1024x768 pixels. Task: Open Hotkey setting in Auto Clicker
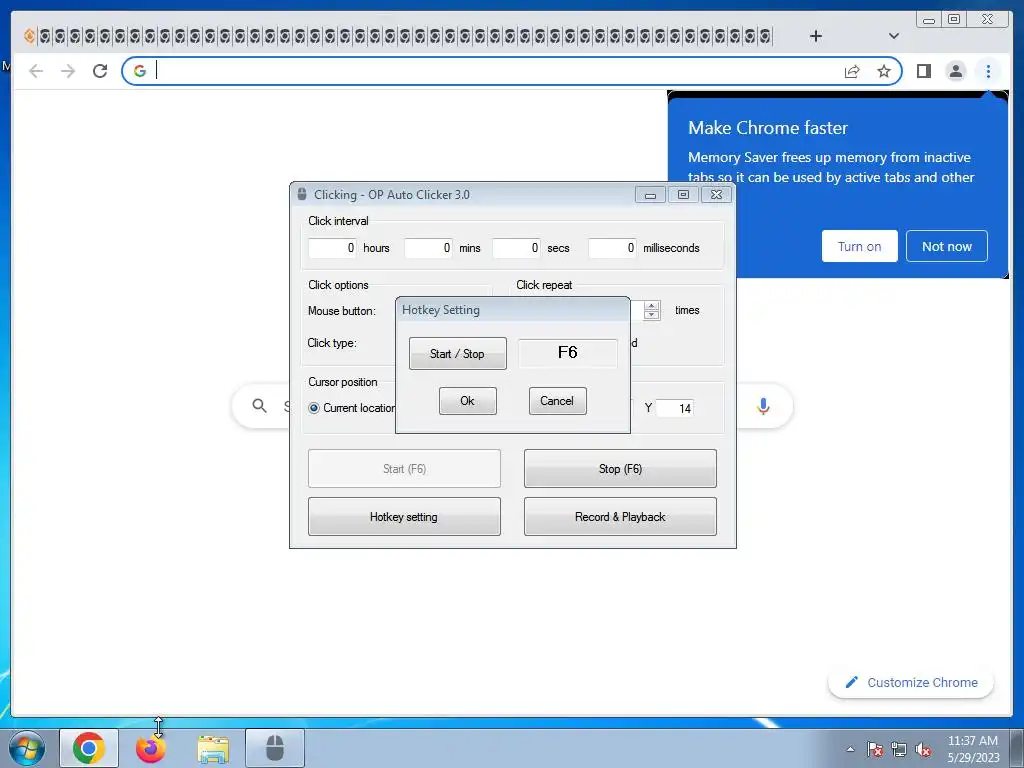click(x=404, y=517)
